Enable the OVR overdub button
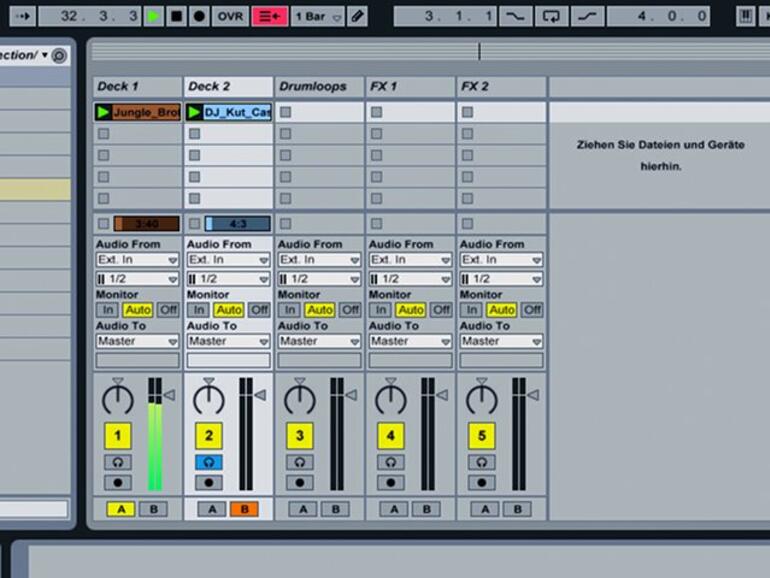The width and height of the screenshot is (770, 578). [x=230, y=16]
